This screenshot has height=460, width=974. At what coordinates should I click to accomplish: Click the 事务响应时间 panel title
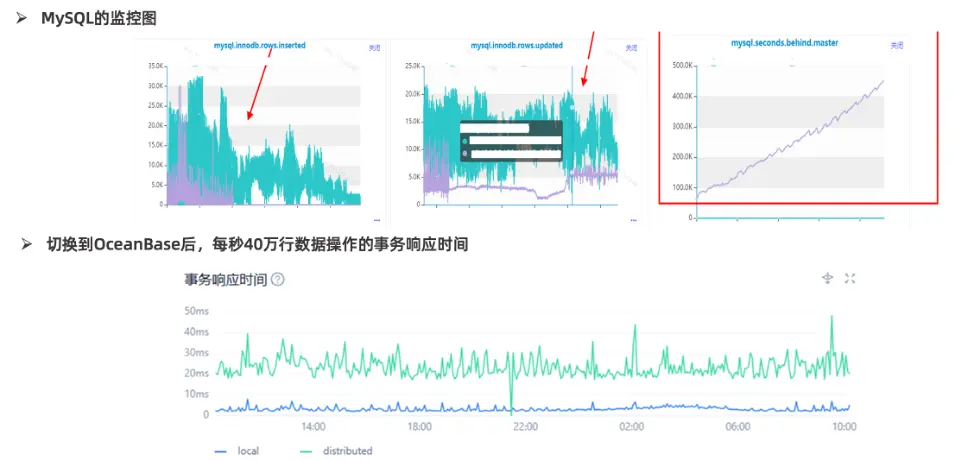point(226,280)
